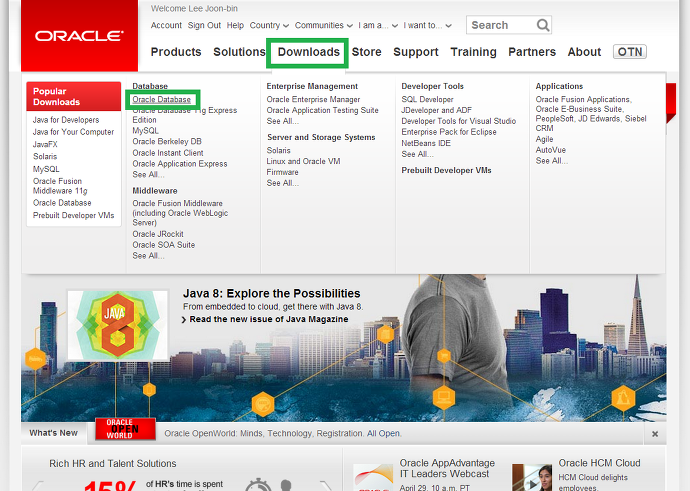Open Linux and Oracle VM link

click(303, 161)
